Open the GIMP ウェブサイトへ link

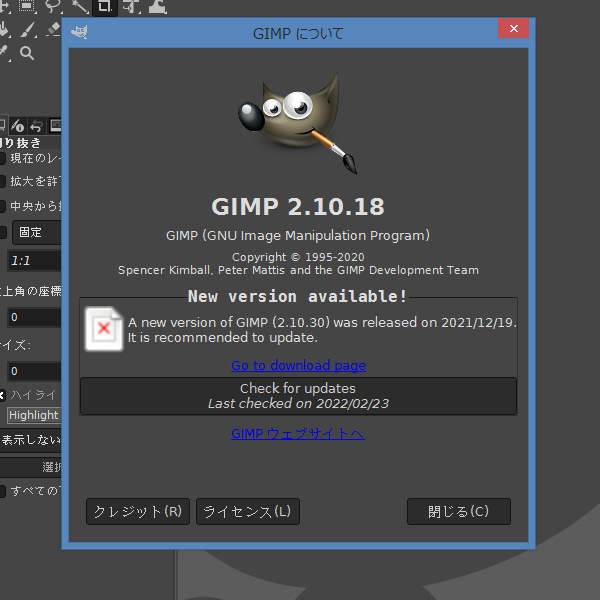pyautogui.click(x=298, y=434)
